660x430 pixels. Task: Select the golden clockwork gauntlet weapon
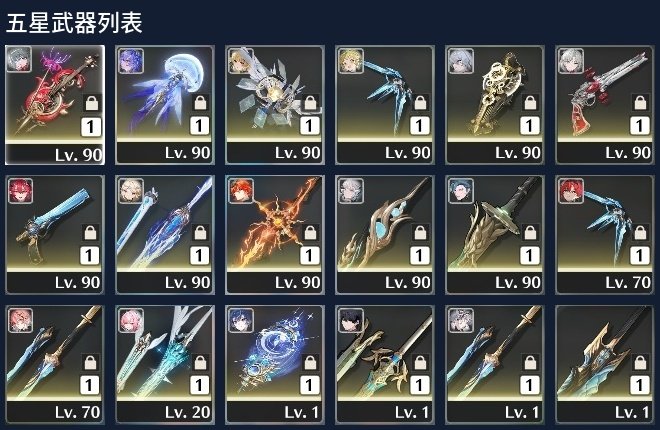pyautogui.click(x=495, y=105)
